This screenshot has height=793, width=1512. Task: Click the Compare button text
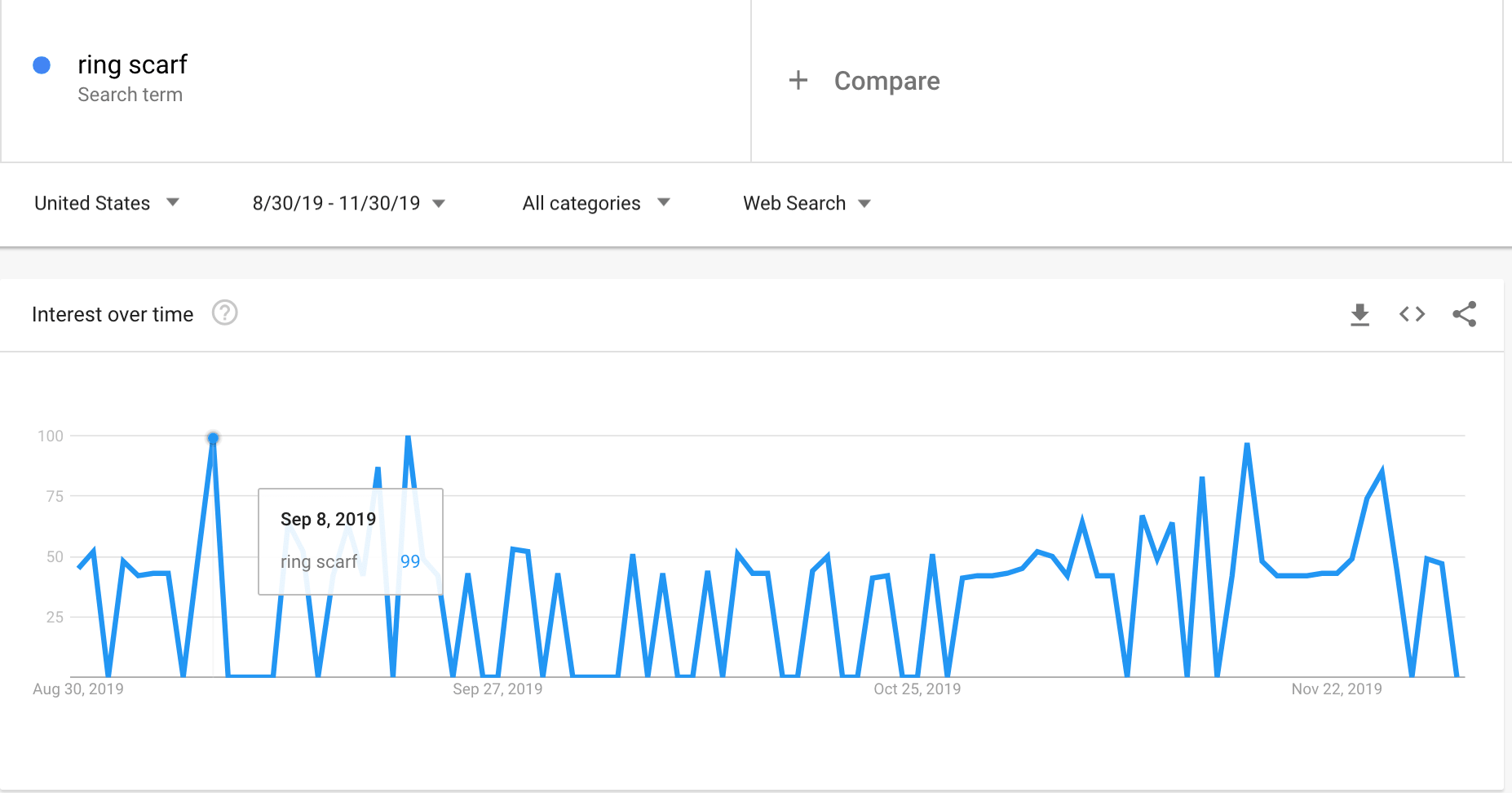tap(886, 81)
